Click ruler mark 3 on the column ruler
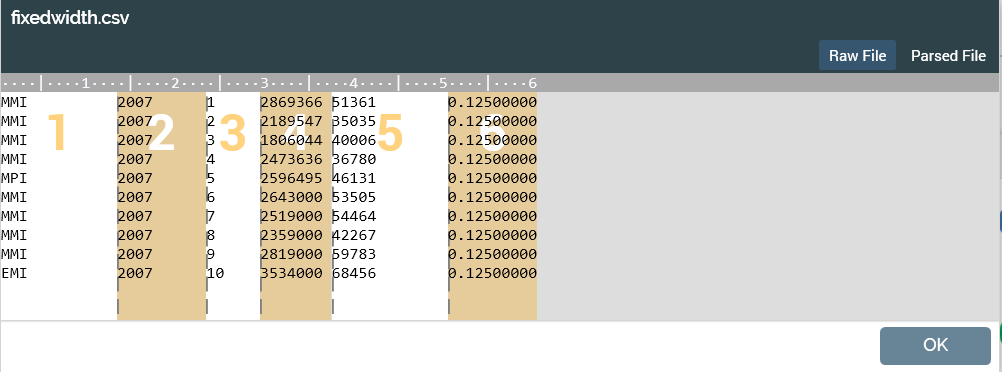This screenshot has width=1002, height=372. tap(264, 83)
